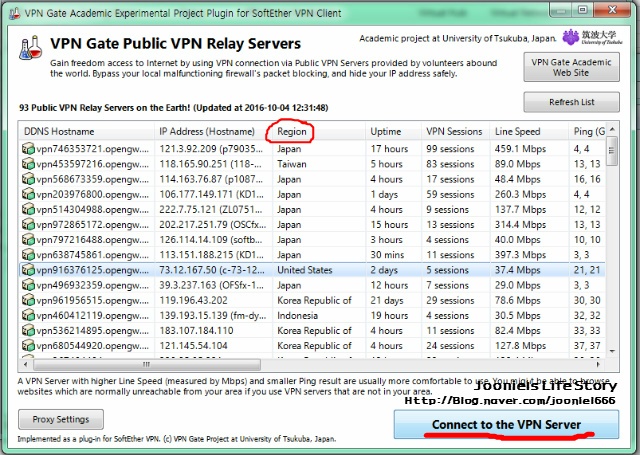Click the horizontal scrollbar right arrow
The image size is (640, 455).
point(598,364)
